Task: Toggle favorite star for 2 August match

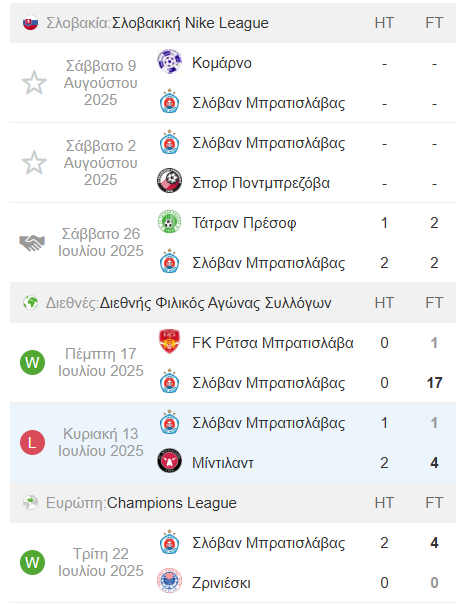Action: (x=34, y=162)
